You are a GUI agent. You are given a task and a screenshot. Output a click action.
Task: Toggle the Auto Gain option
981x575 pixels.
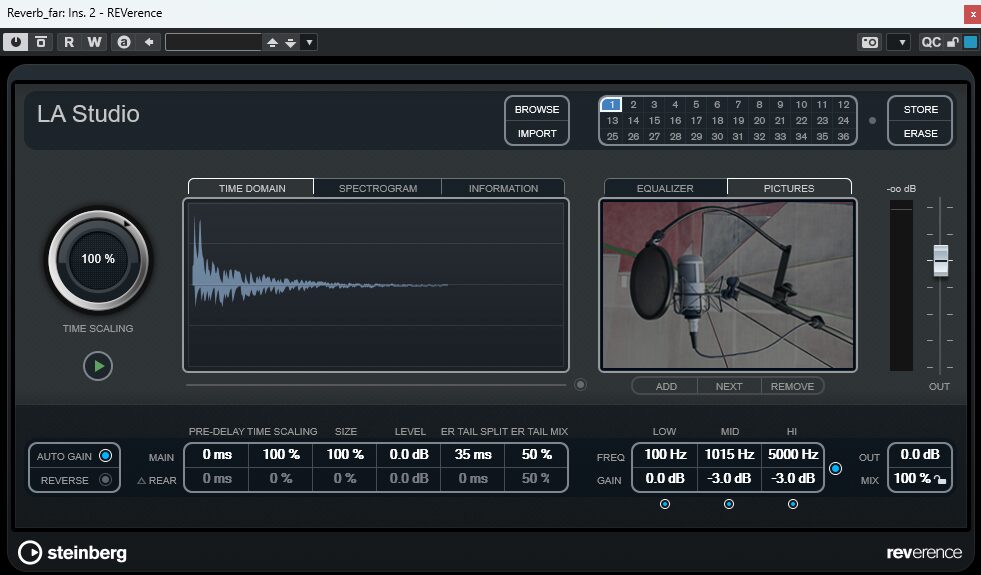(105, 456)
